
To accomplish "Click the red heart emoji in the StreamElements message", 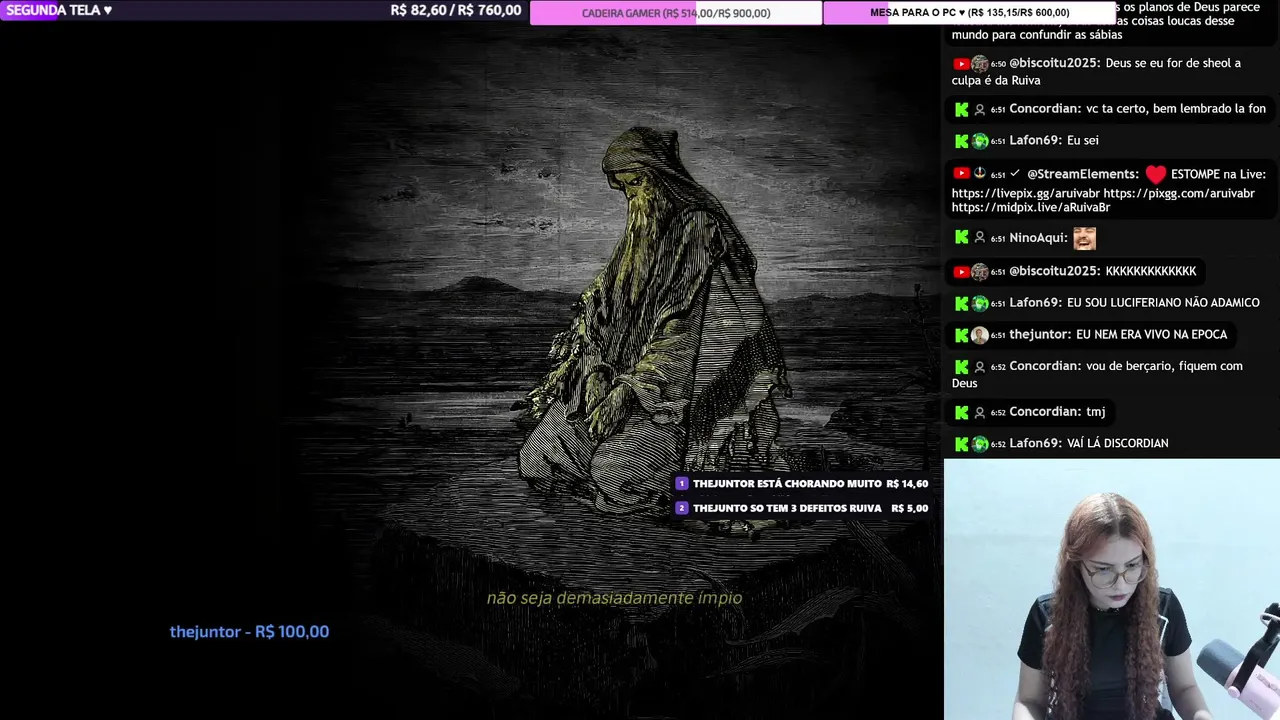I will [x=1156, y=174].
